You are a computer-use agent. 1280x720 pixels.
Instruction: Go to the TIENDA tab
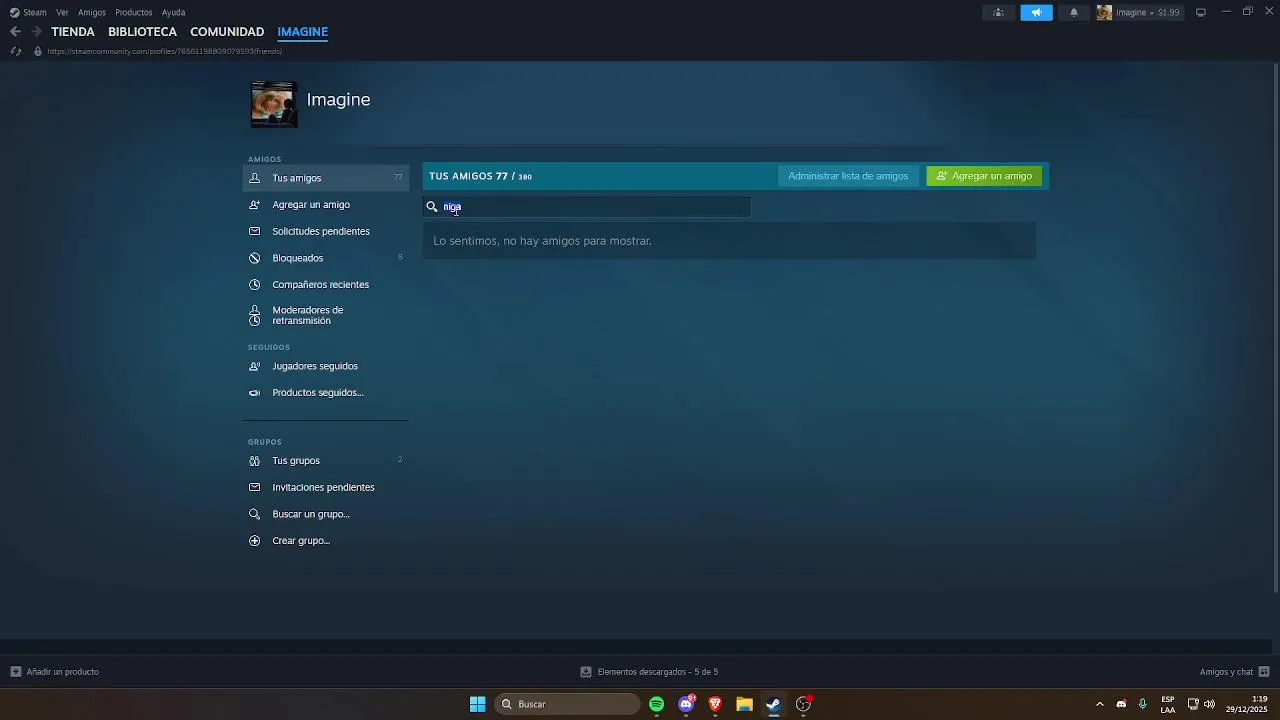coord(73,32)
